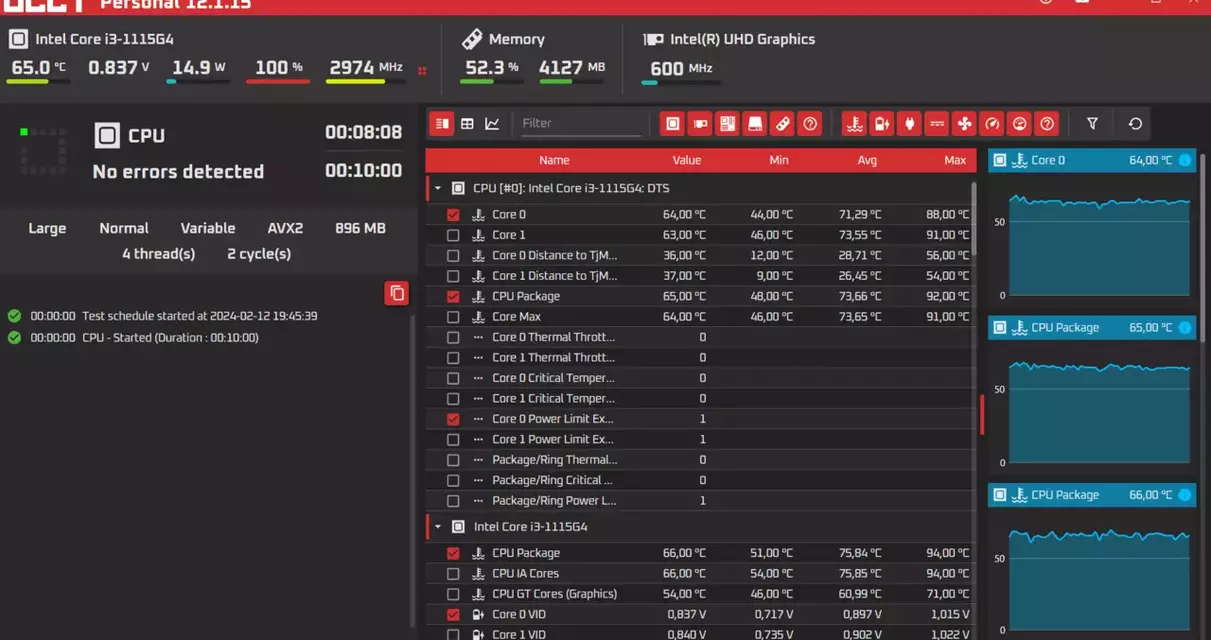
Task: Click the square icon on Core 0 graph header
Action: coord(1000,160)
